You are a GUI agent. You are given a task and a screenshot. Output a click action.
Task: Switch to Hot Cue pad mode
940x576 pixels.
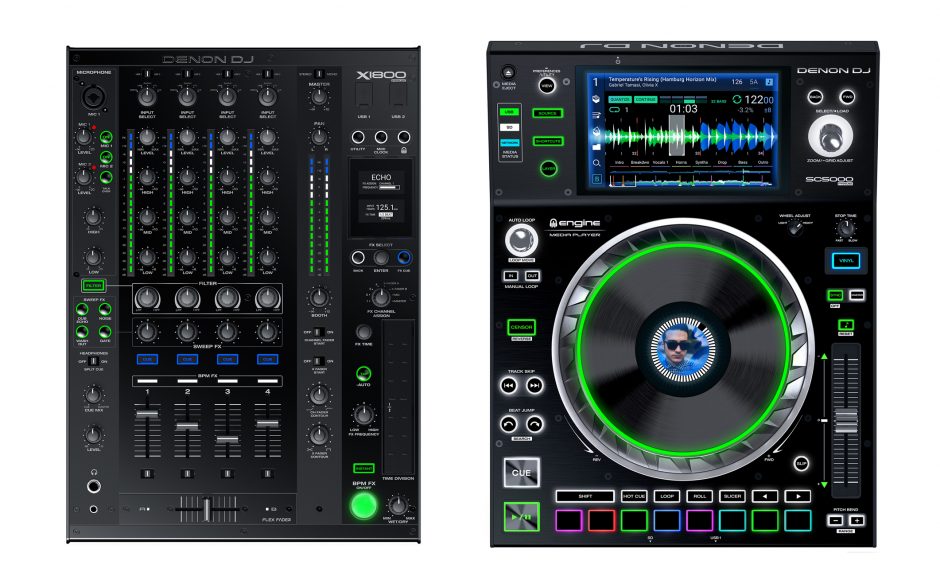(634, 496)
